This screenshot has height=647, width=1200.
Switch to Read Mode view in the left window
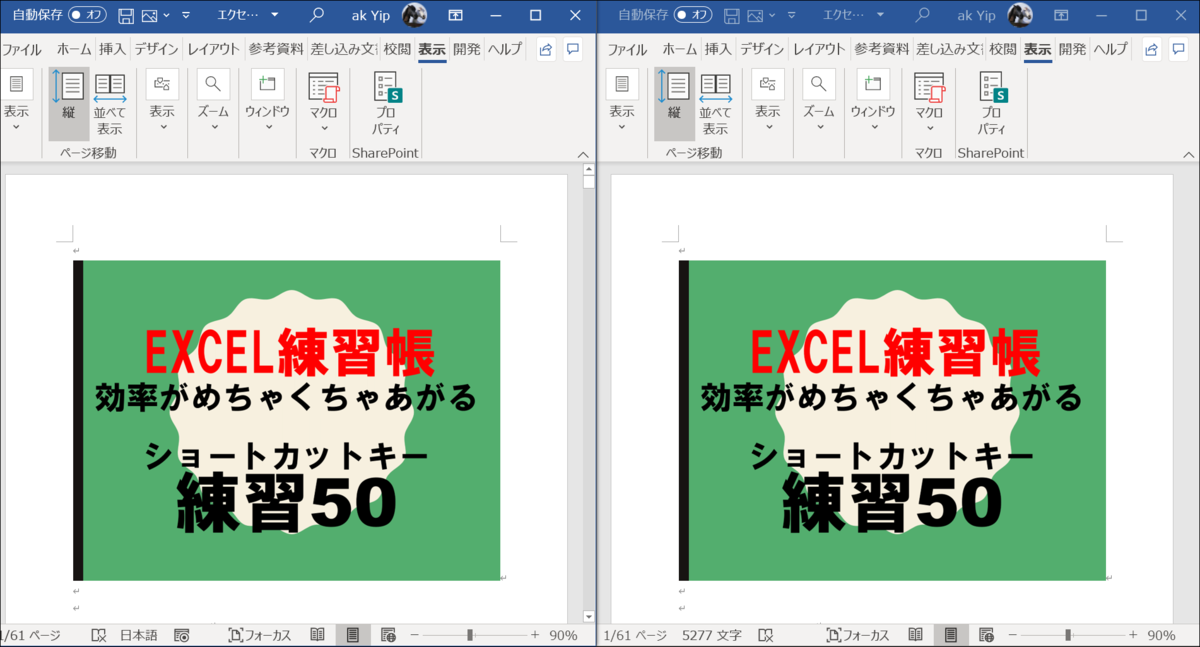pyautogui.click(x=317, y=635)
